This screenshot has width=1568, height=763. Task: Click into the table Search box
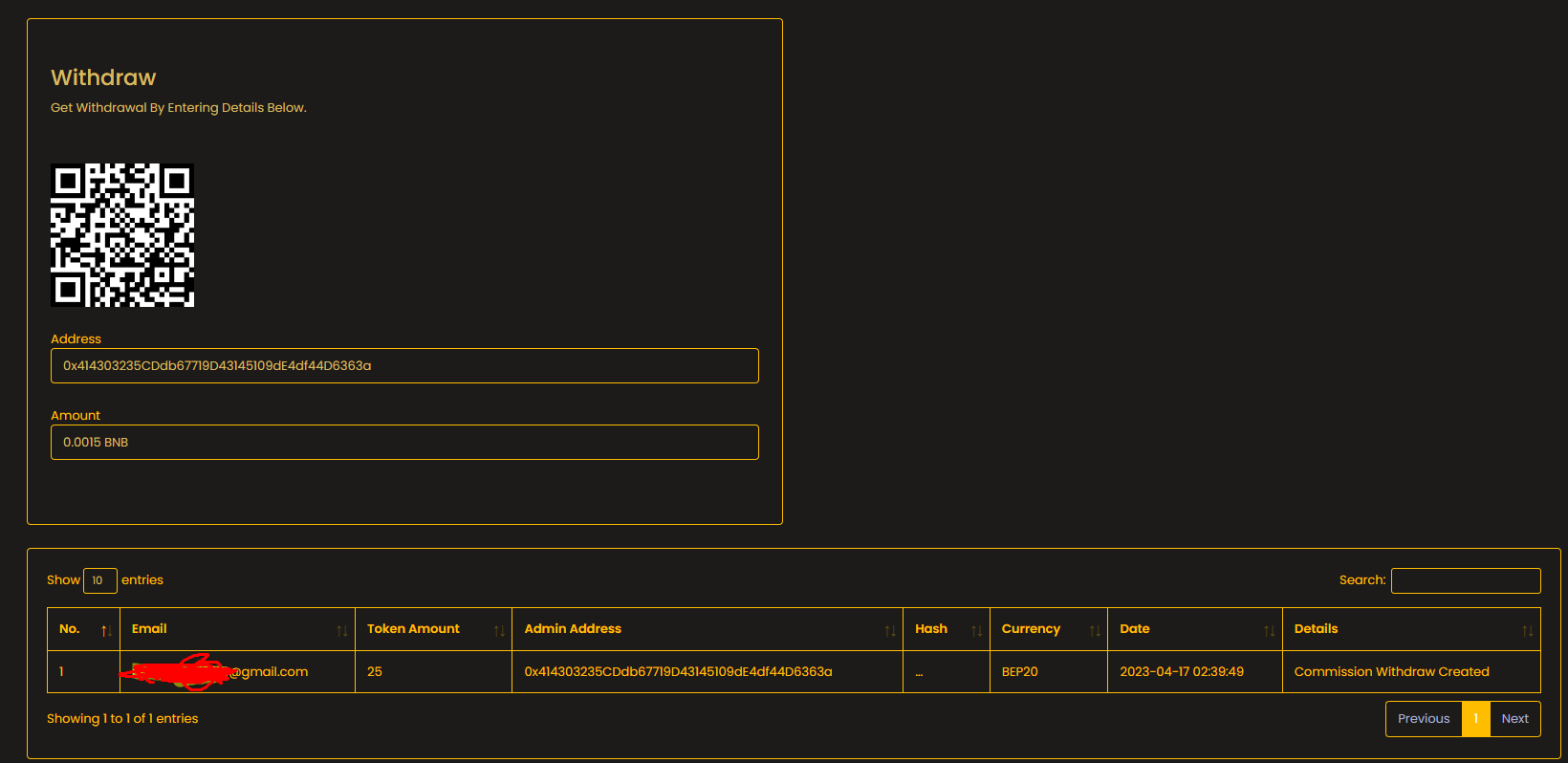pos(1466,580)
